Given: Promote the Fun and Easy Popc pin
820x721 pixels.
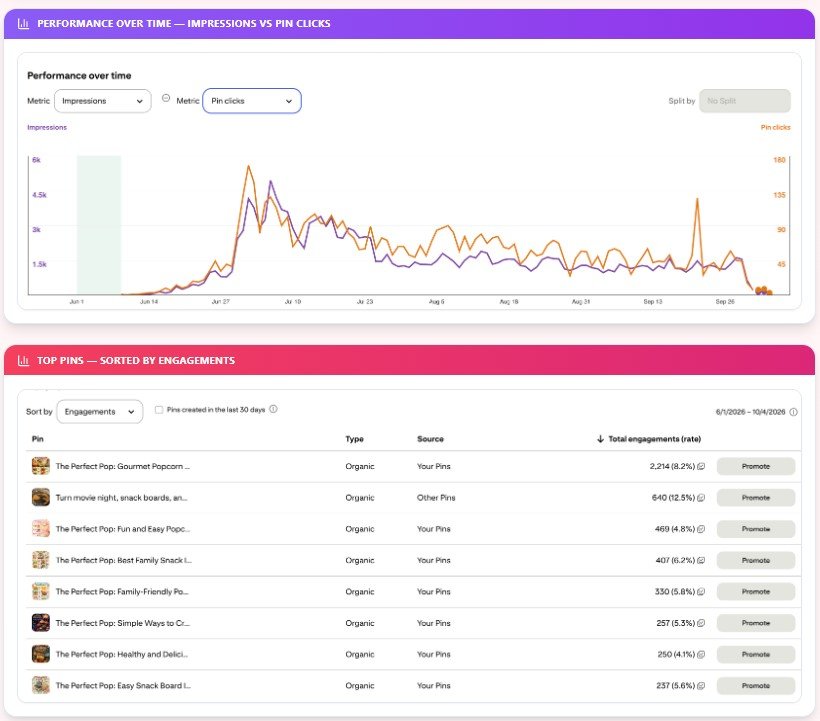Looking at the screenshot, I should tap(756, 529).
